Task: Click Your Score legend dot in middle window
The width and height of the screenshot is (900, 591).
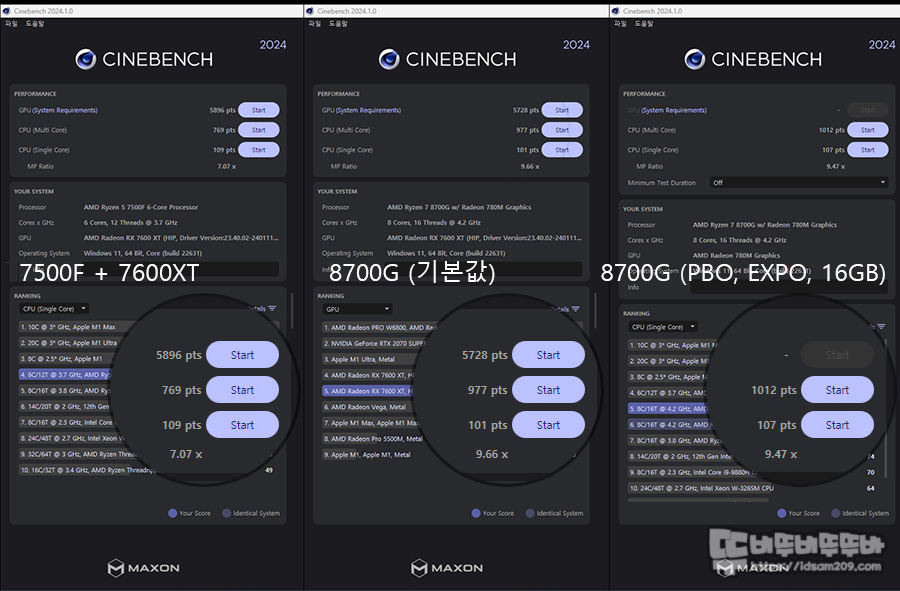Action: [476, 514]
